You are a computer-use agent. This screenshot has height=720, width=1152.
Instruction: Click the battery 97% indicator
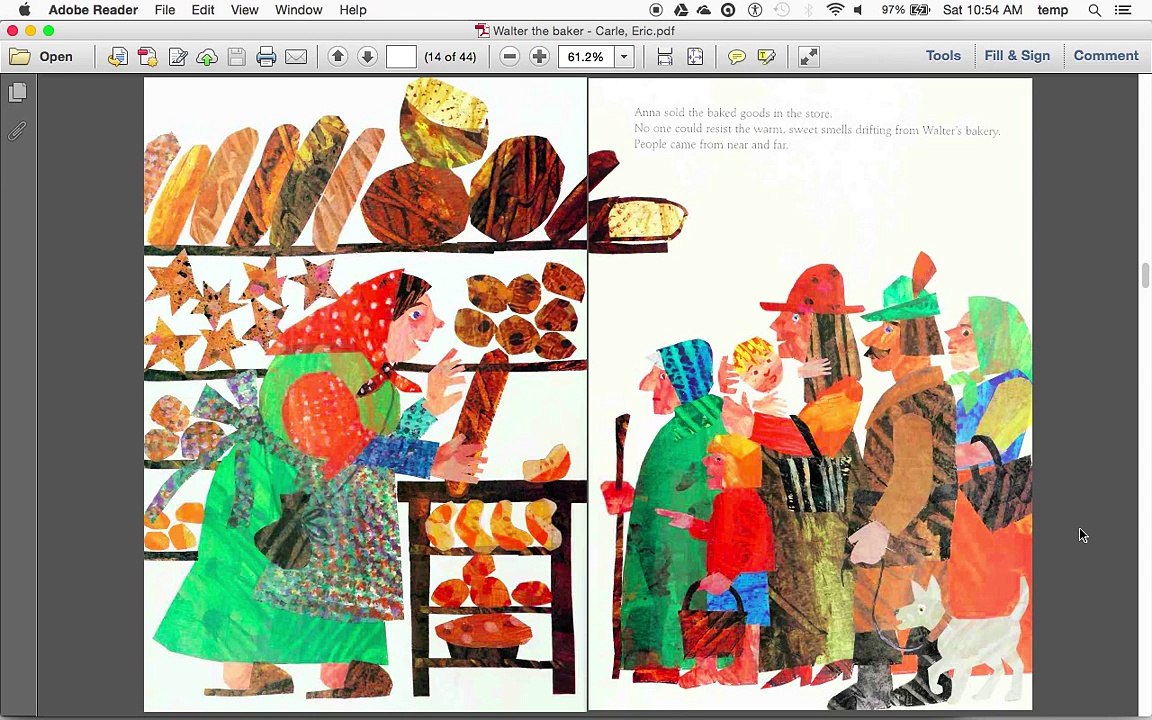click(905, 10)
